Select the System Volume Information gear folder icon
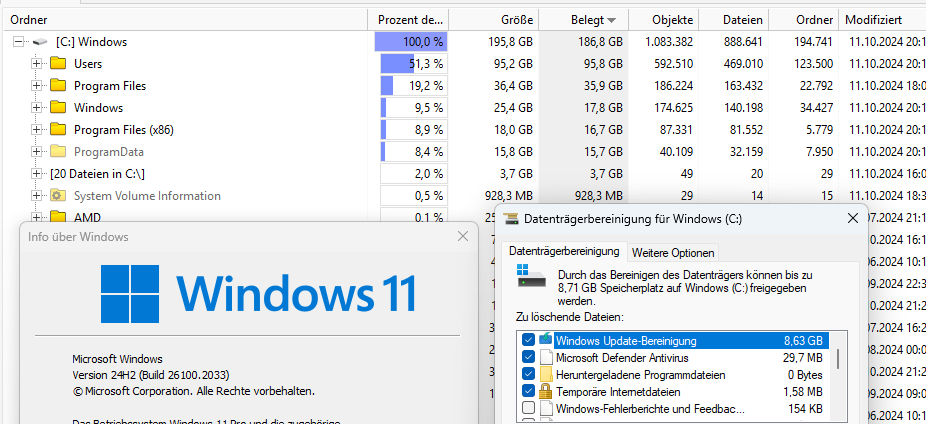The width and height of the screenshot is (926, 424). (58, 195)
